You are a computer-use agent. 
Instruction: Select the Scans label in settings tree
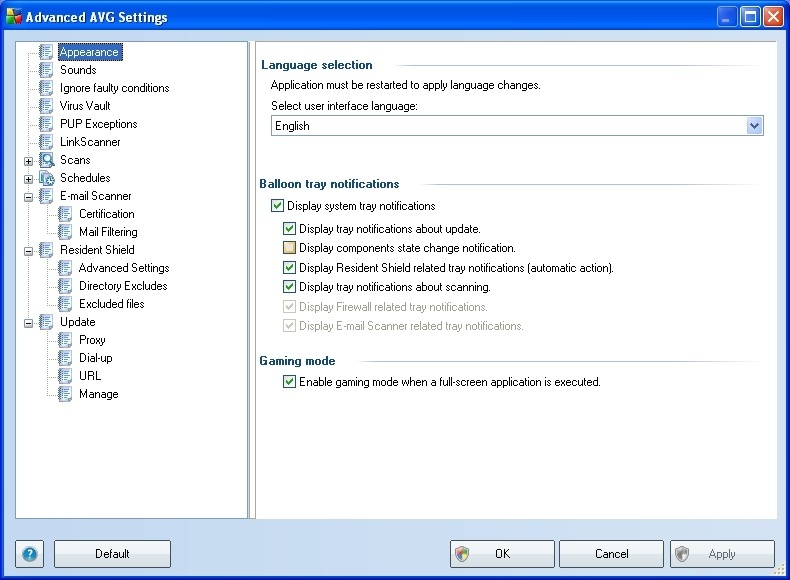tap(75, 160)
